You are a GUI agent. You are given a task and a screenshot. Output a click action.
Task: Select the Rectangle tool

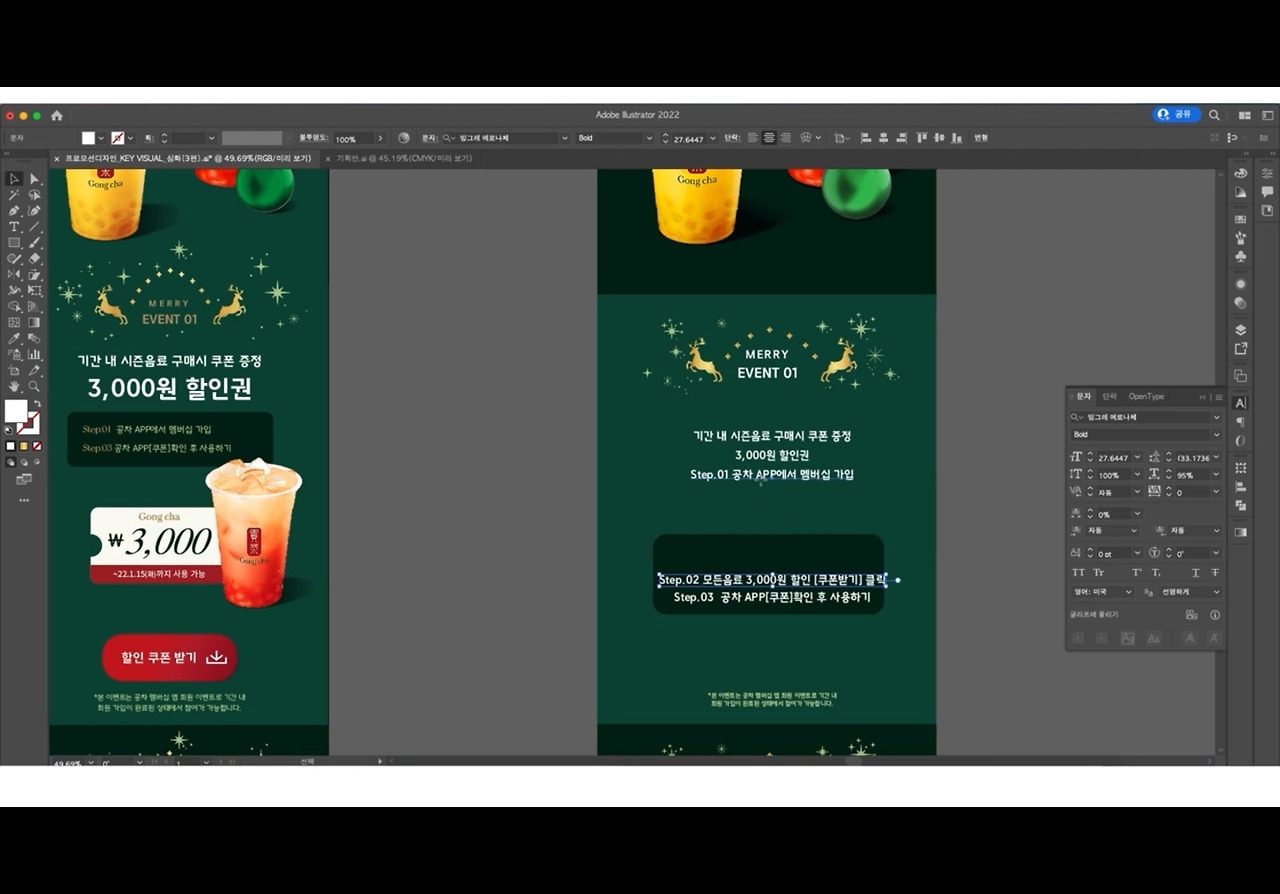(14, 243)
